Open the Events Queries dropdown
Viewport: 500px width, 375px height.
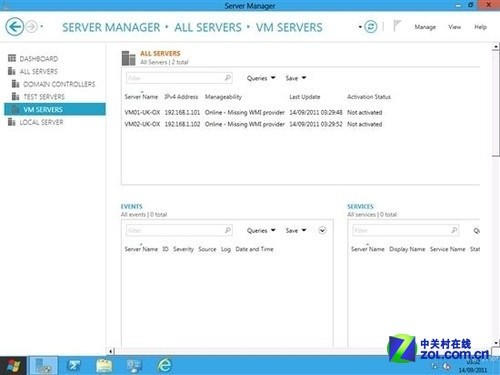(261, 230)
